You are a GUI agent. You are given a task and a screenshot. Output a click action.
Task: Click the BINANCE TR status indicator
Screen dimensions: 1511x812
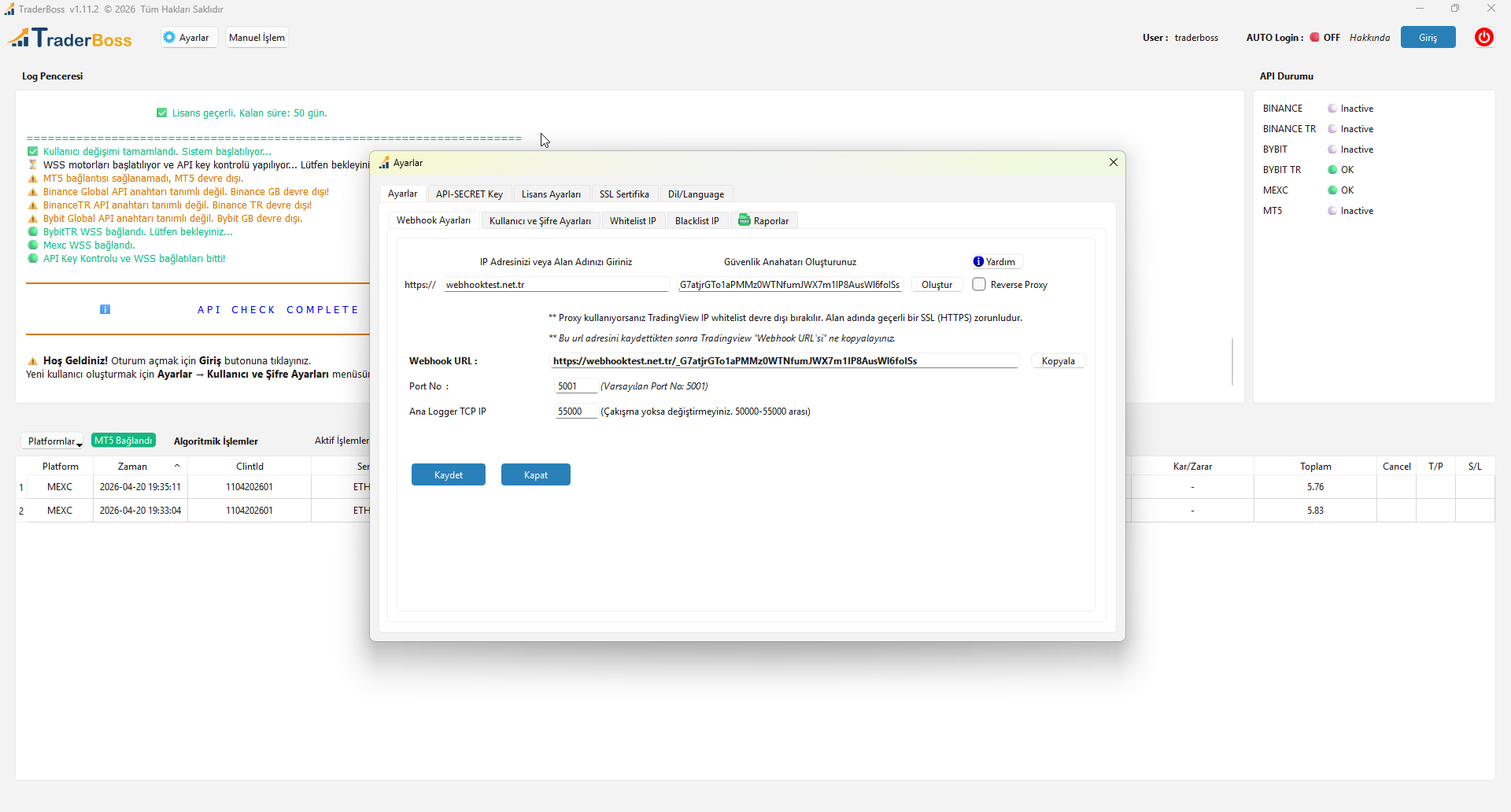[1332, 129]
